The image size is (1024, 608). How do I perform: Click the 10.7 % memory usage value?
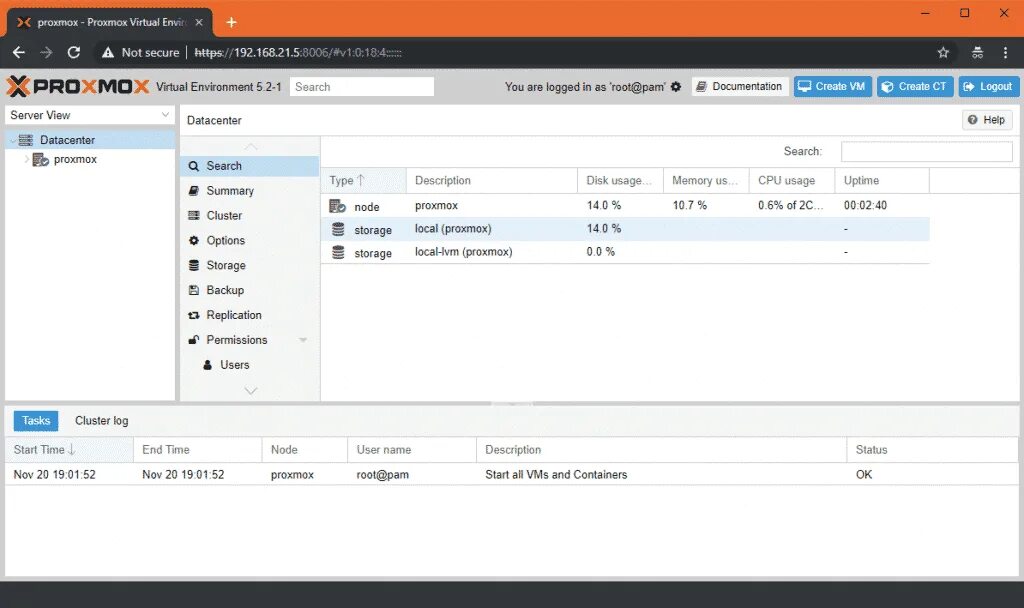(x=690, y=205)
